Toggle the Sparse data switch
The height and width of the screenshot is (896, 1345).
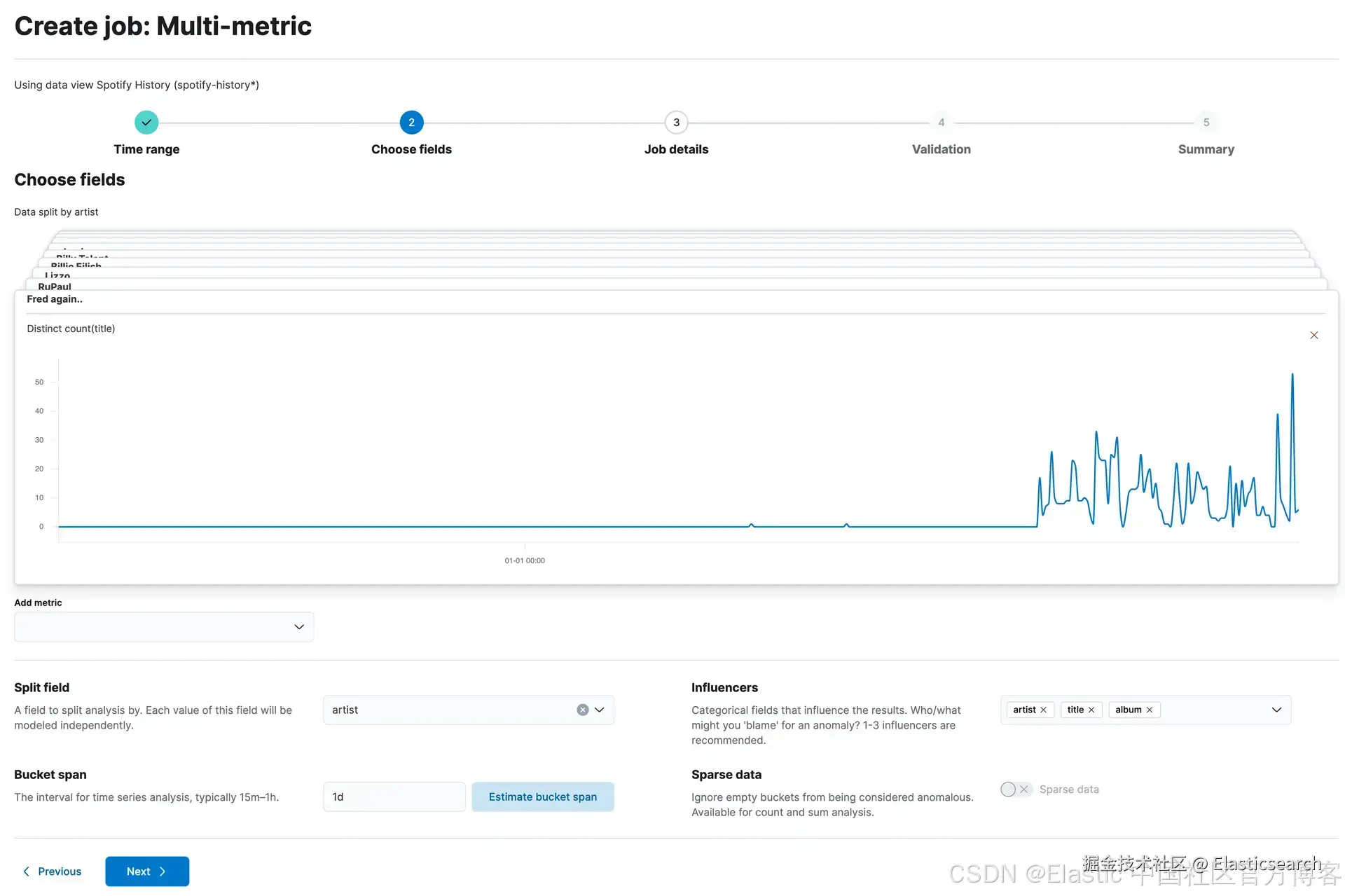click(1015, 790)
